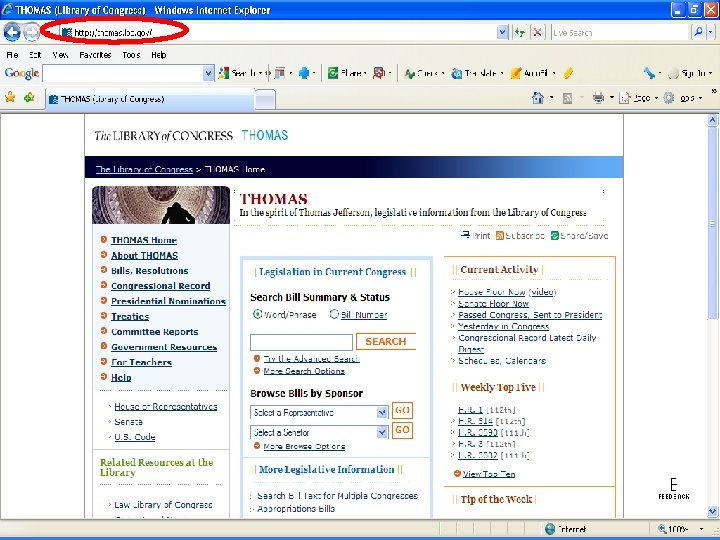
Task: Click the Share/Save icon on page
Action: pos(555,236)
